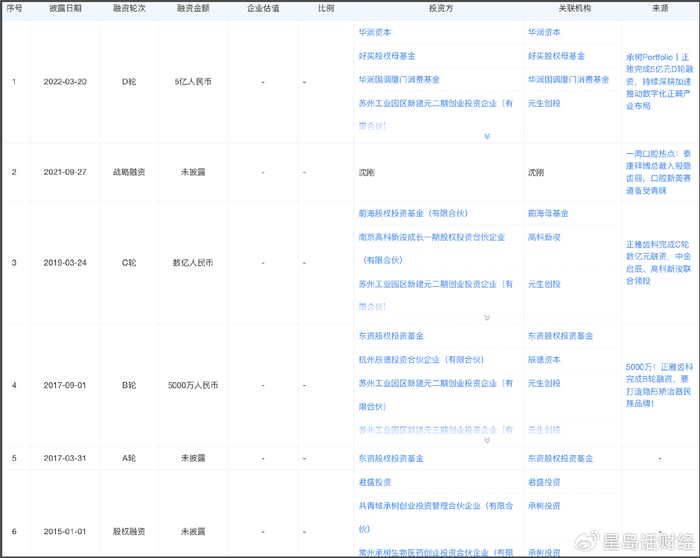
Task: Open 元生创投 link in the D轮 row
Action: [x=544, y=103]
